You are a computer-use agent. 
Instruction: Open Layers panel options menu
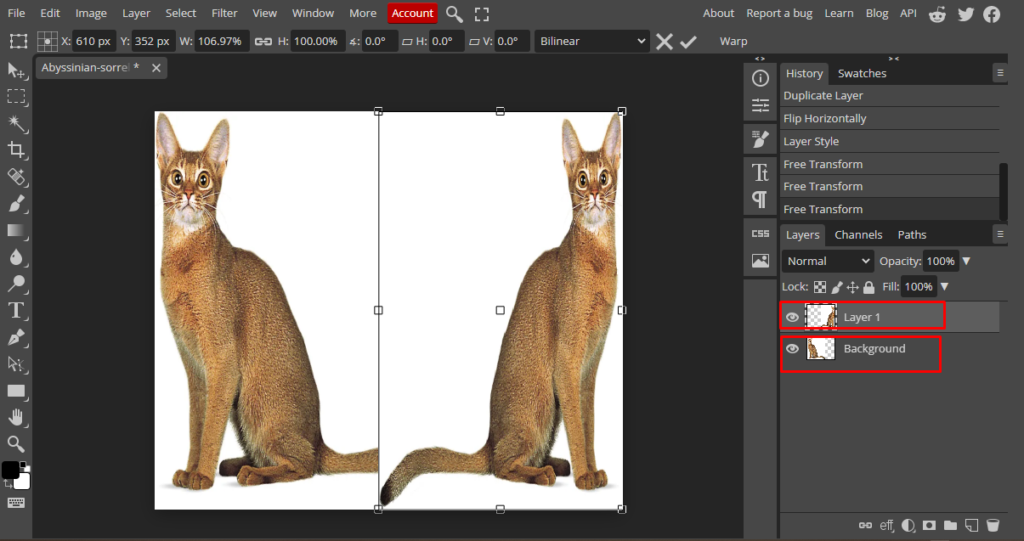pyautogui.click(x=1000, y=234)
